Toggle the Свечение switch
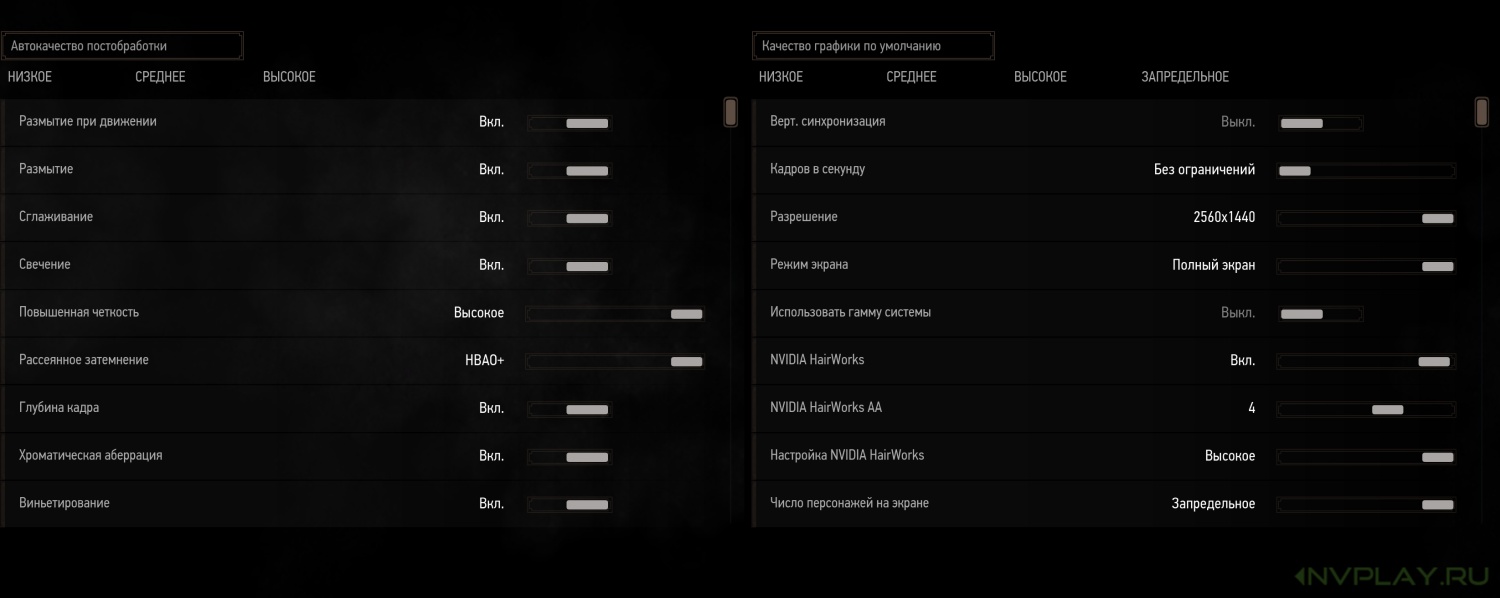This screenshot has height=598, width=1500. (569, 266)
